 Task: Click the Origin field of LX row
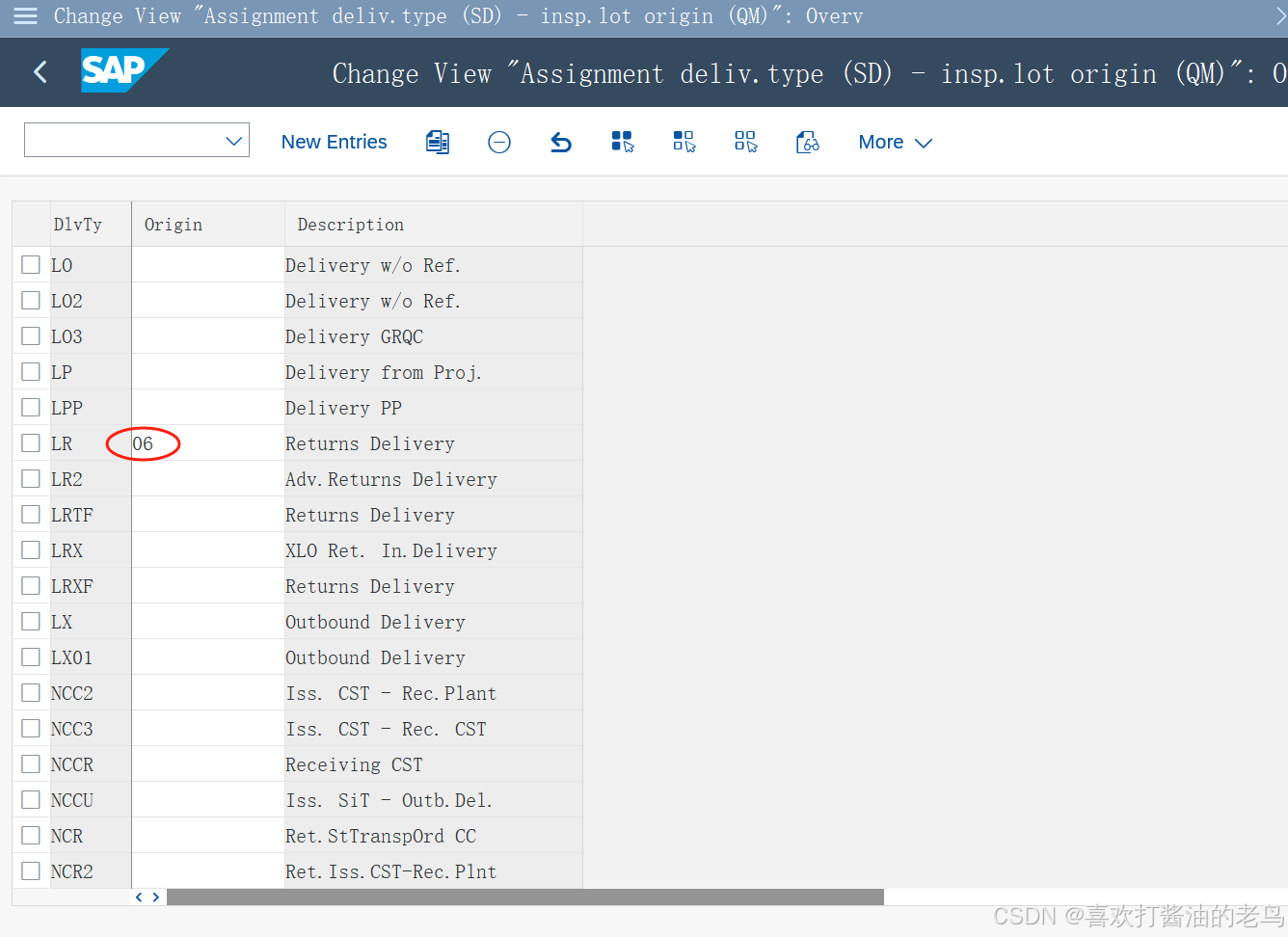tap(208, 622)
